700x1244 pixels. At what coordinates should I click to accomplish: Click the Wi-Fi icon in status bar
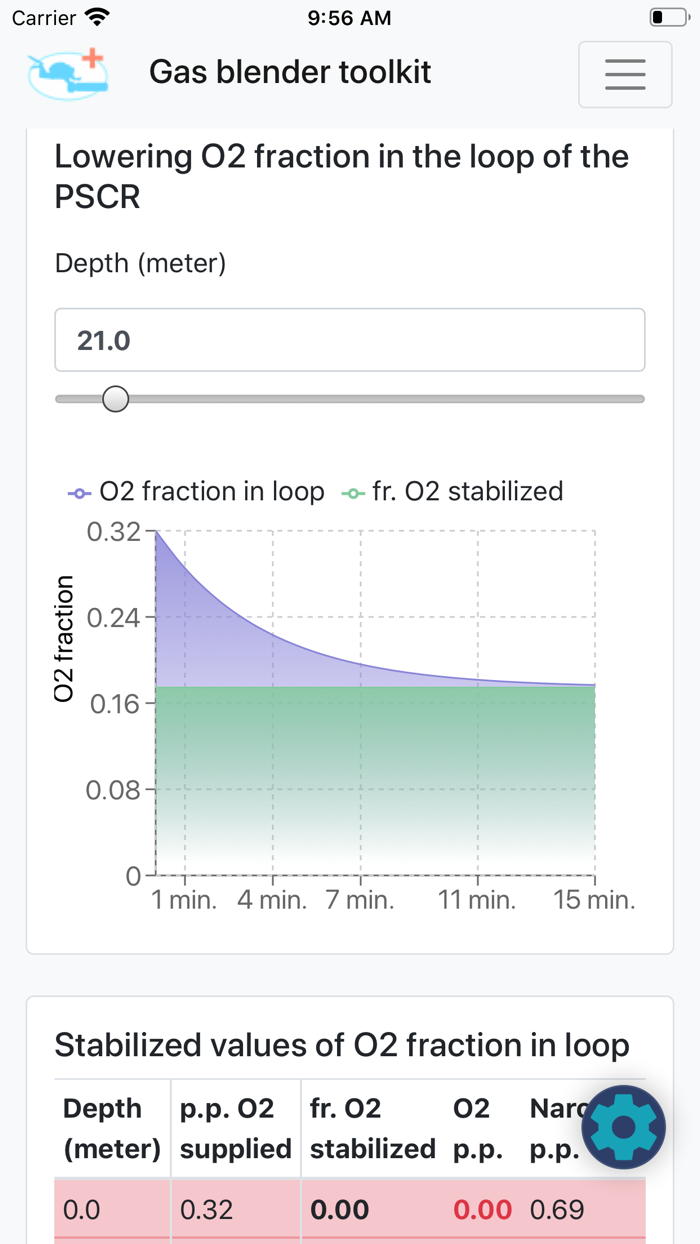point(97,17)
